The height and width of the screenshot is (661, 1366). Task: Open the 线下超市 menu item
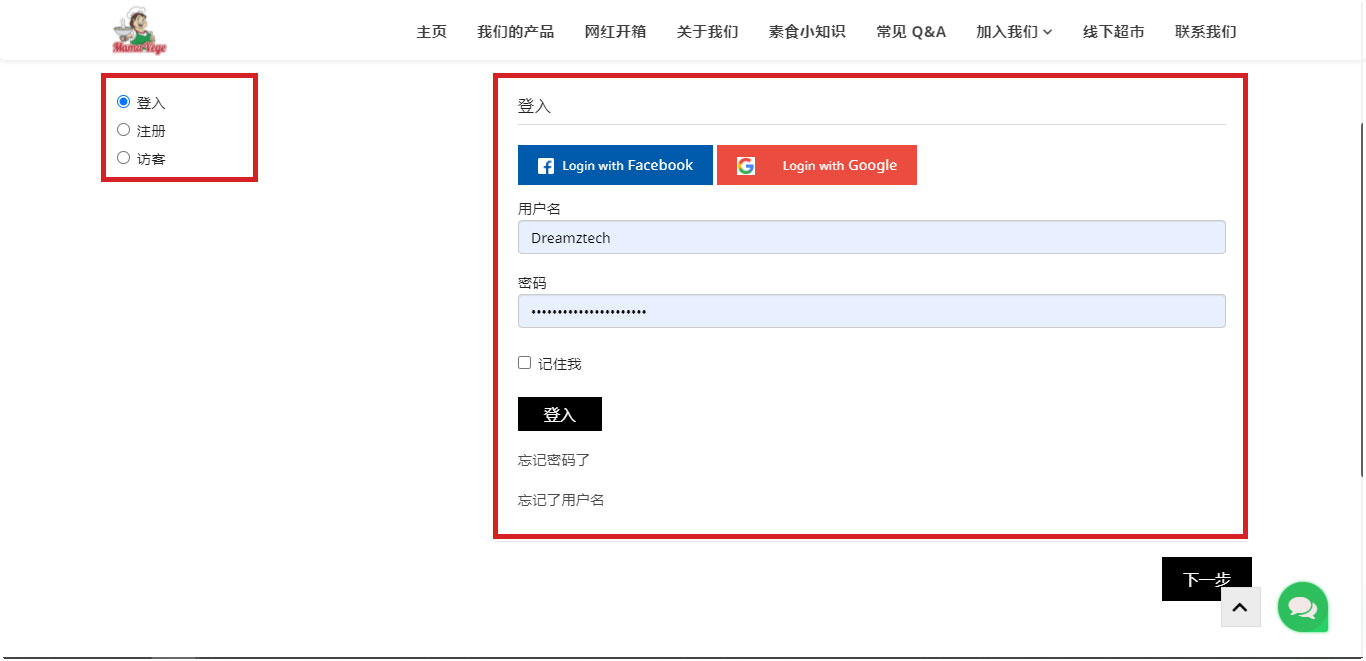(x=1113, y=32)
